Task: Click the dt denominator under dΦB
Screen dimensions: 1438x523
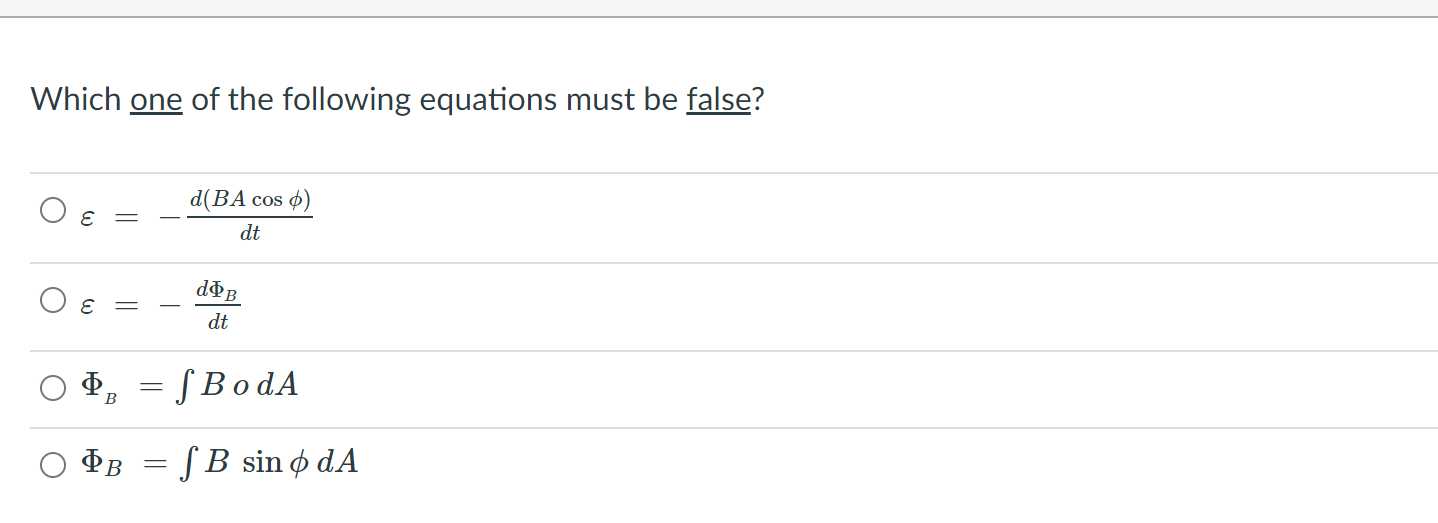Action: click(x=217, y=323)
